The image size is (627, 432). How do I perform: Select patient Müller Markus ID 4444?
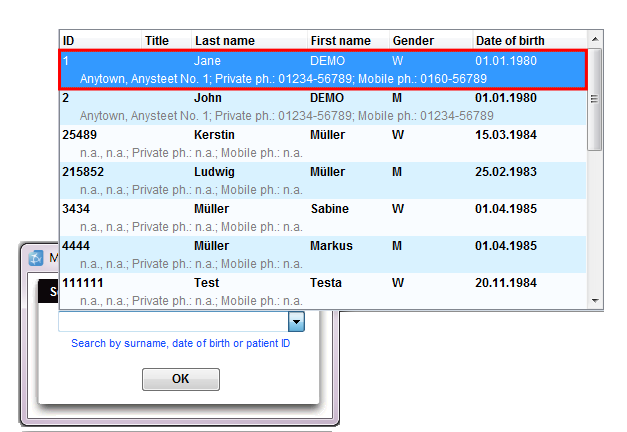[323, 255]
